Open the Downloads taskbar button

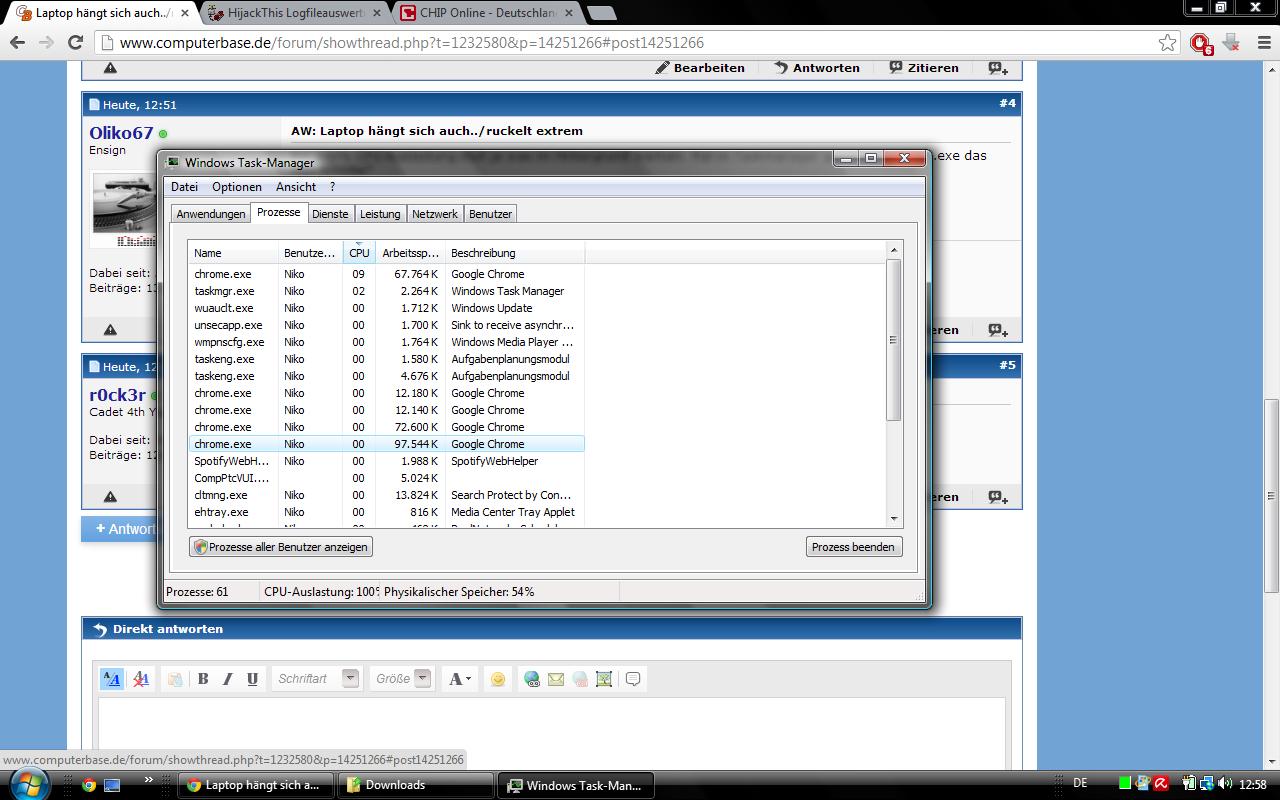[x=416, y=785]
